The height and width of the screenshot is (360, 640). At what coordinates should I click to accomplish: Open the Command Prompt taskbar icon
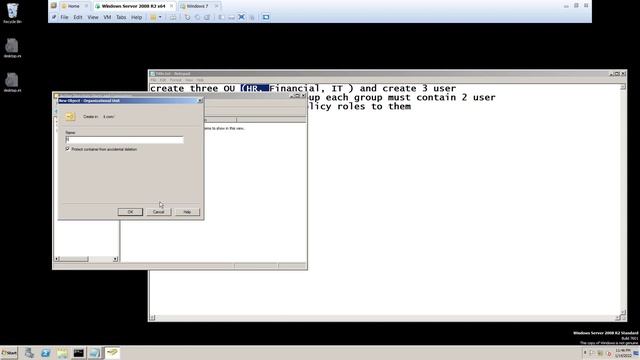[x=78, y=353]
